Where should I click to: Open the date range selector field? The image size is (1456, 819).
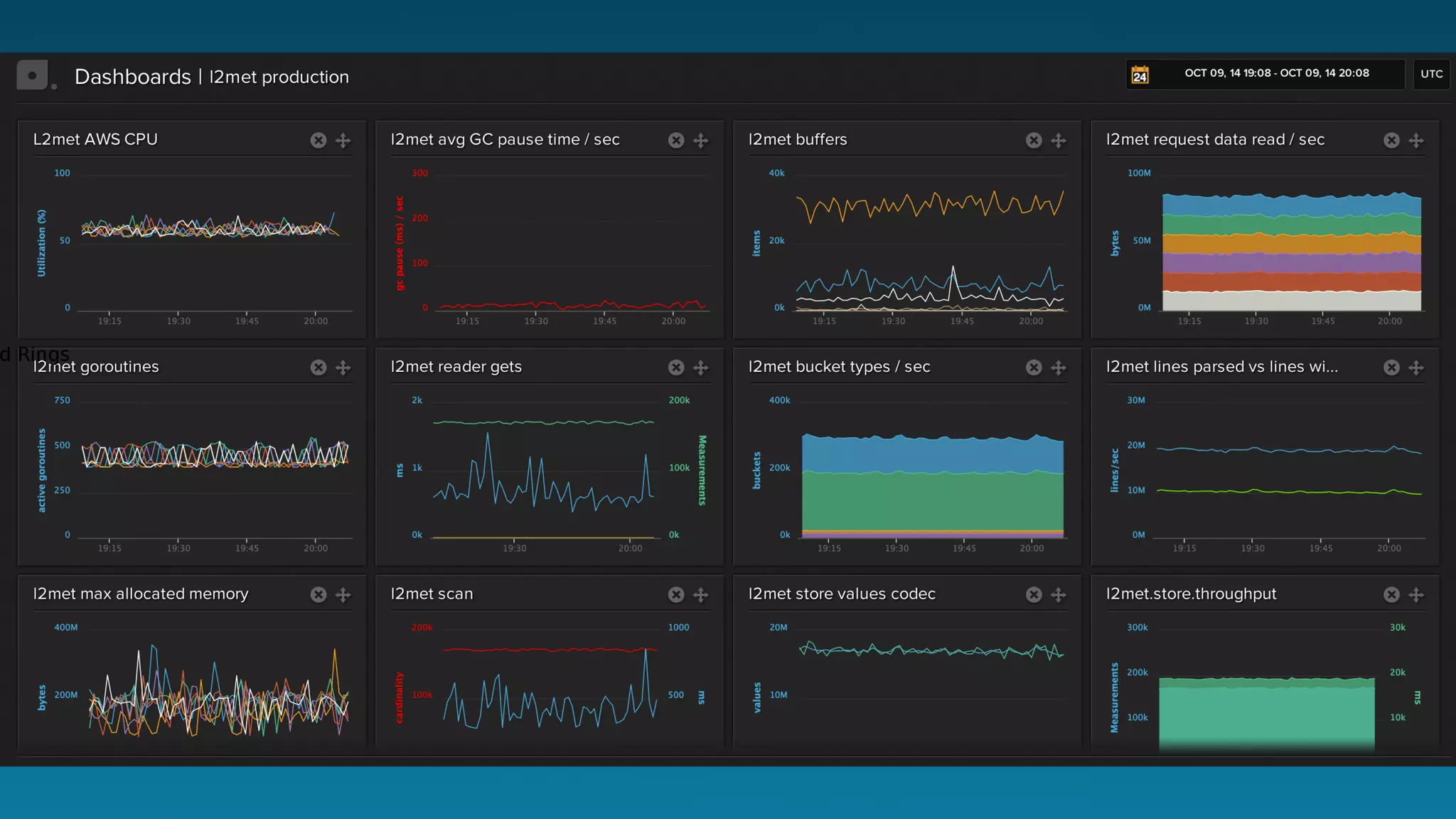pos(1276,73)
